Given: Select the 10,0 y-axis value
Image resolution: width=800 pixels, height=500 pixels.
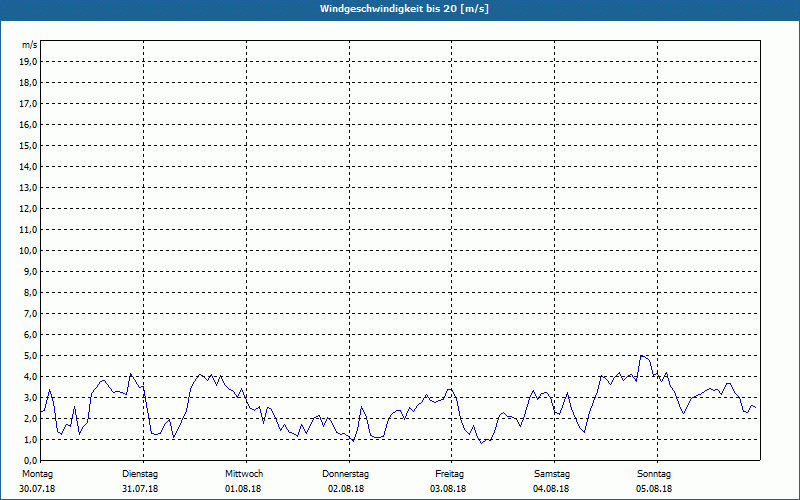Looking at the screenshot, I should 28,251.
